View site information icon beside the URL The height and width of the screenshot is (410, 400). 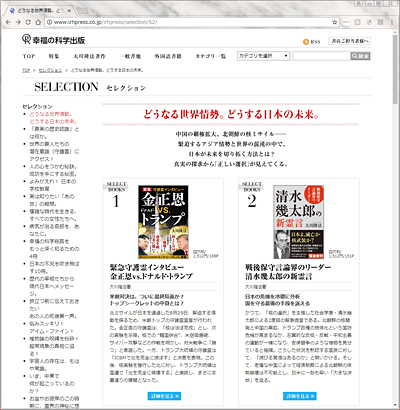49,22
